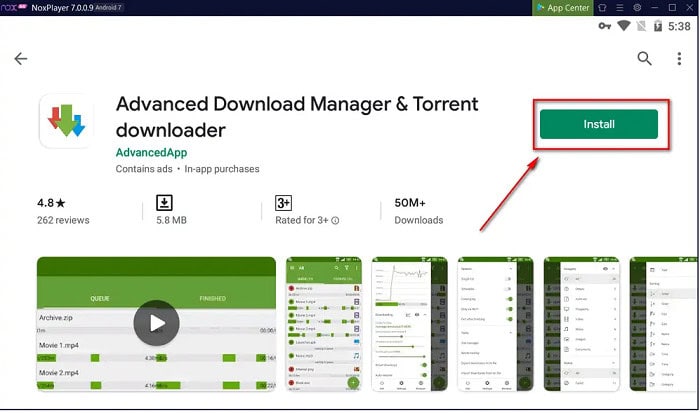Open the NoxPlayer hamburger menu icon

tap(620, 8)
